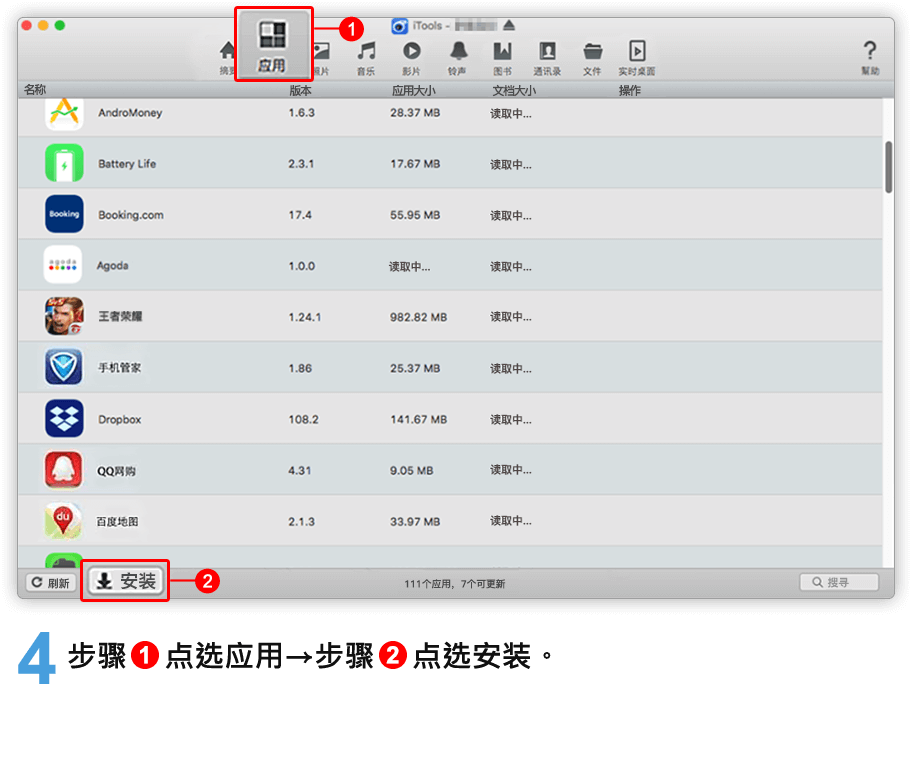Click the 搜寻 search field
Screen dimensions: 912x760
point(839,582)
